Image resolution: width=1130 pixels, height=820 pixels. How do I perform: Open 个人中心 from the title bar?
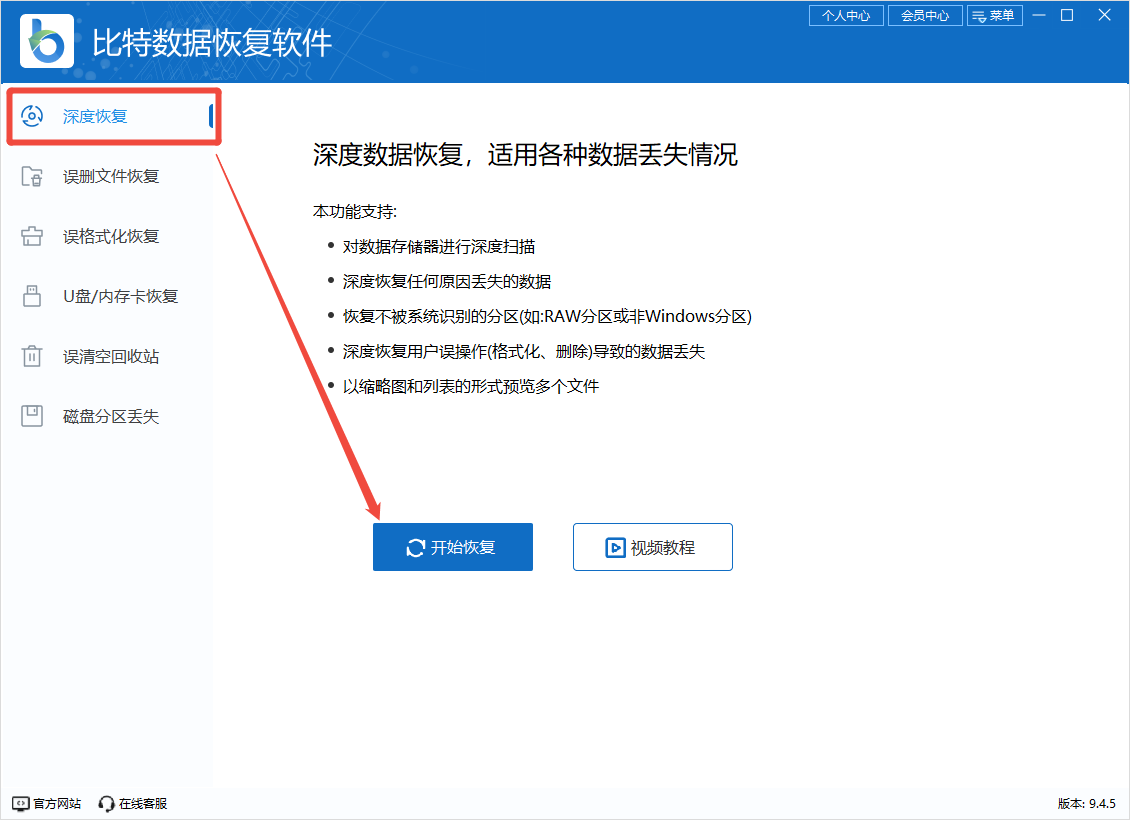(x=846, y=15)
